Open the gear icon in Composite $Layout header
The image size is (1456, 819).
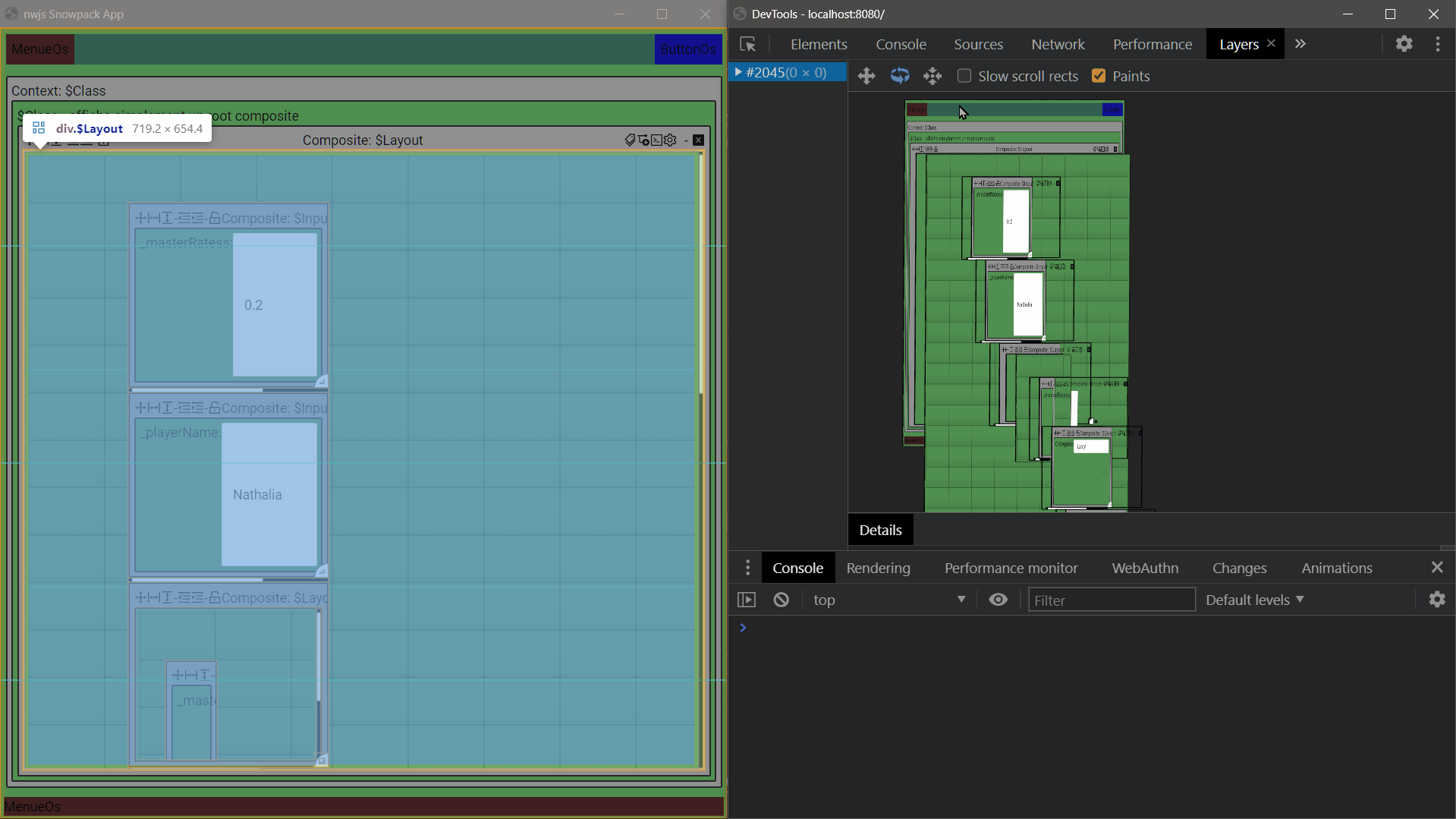pyautogui.click(x=670, y=140)
